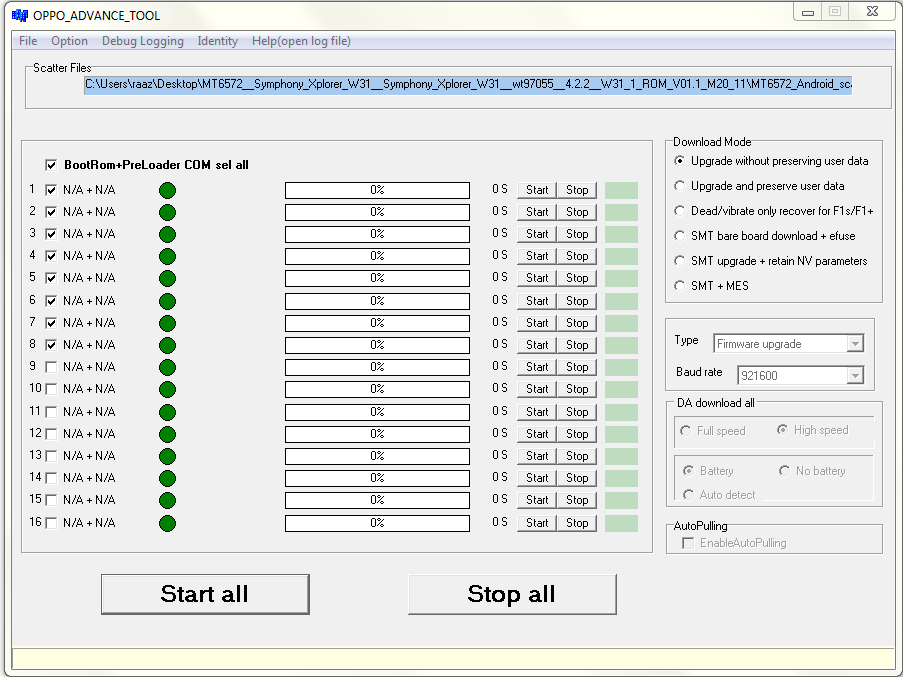Open the Debug Logging menu
Image resolution: width=903 pixels, height=677 pixels.
tap(143, 41)
